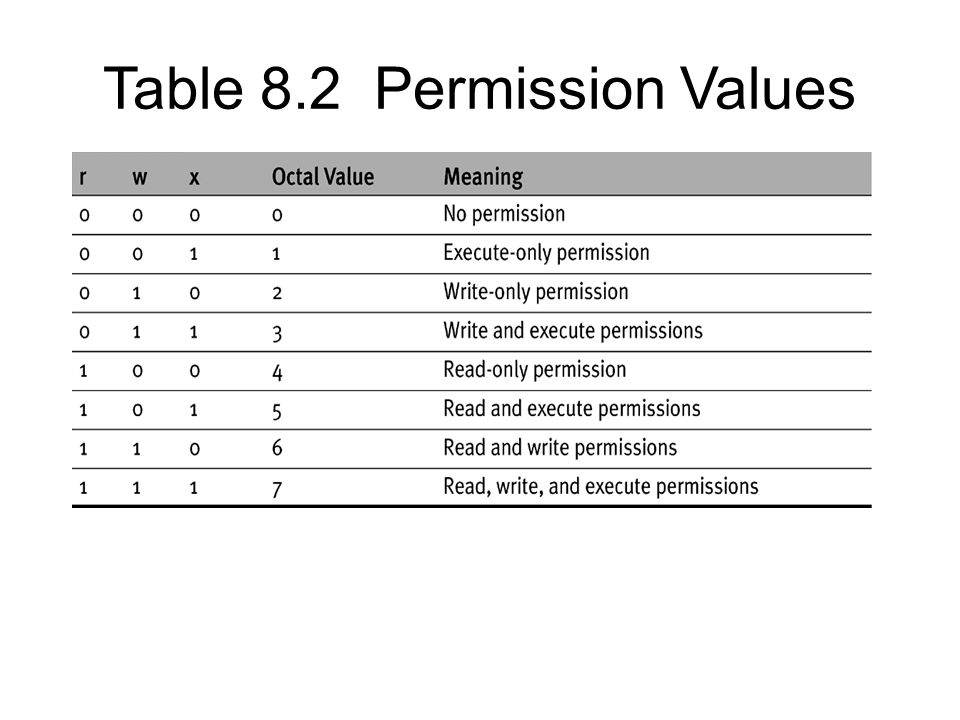Click octal value 5 cell

[277, 411]
